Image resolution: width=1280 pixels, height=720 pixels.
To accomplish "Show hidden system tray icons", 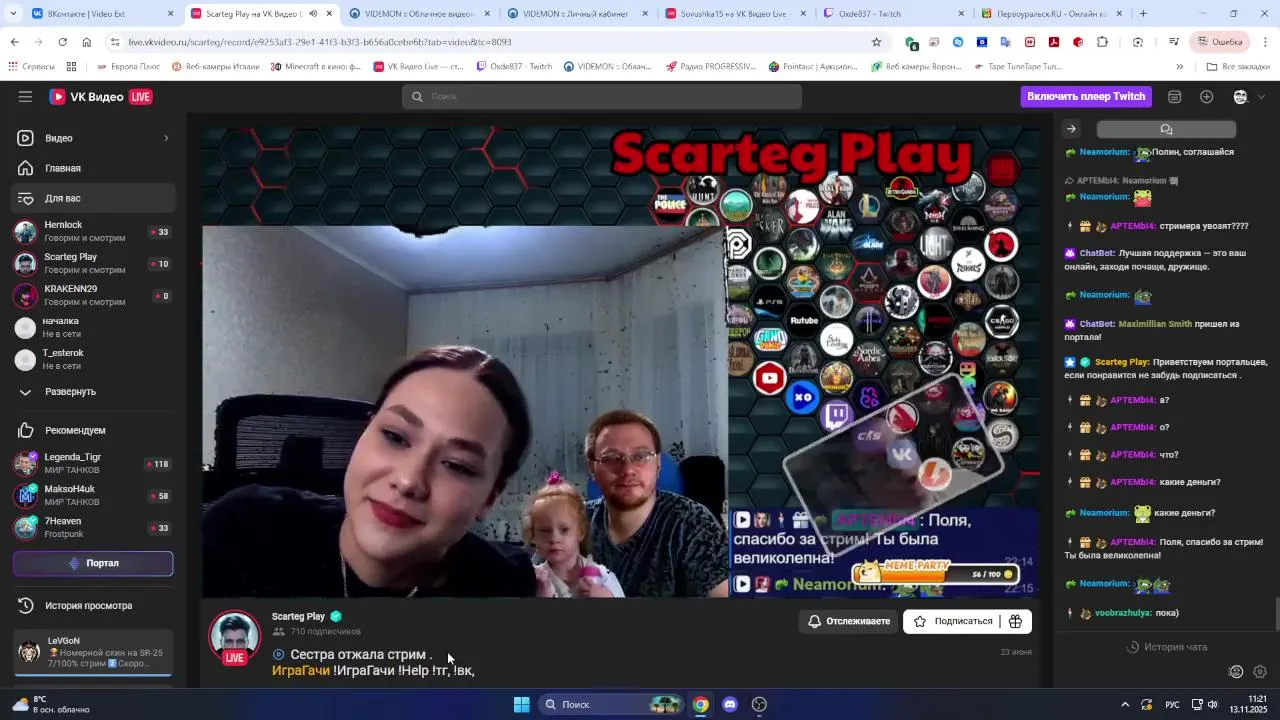I will pos(1124,704).
